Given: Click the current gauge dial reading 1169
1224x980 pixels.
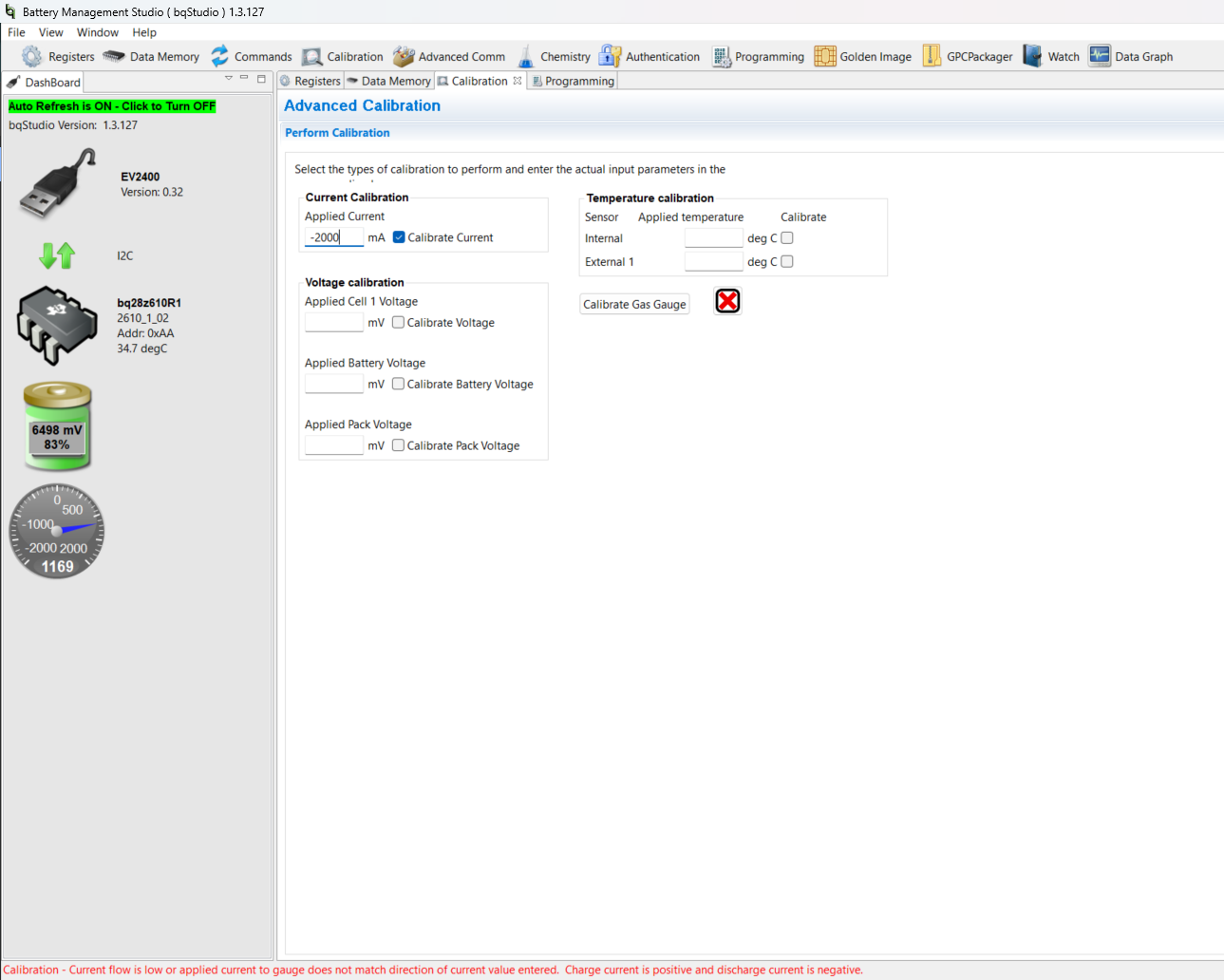Looking at the screenshot, I should pyautogui.click(x=57, y=531).
